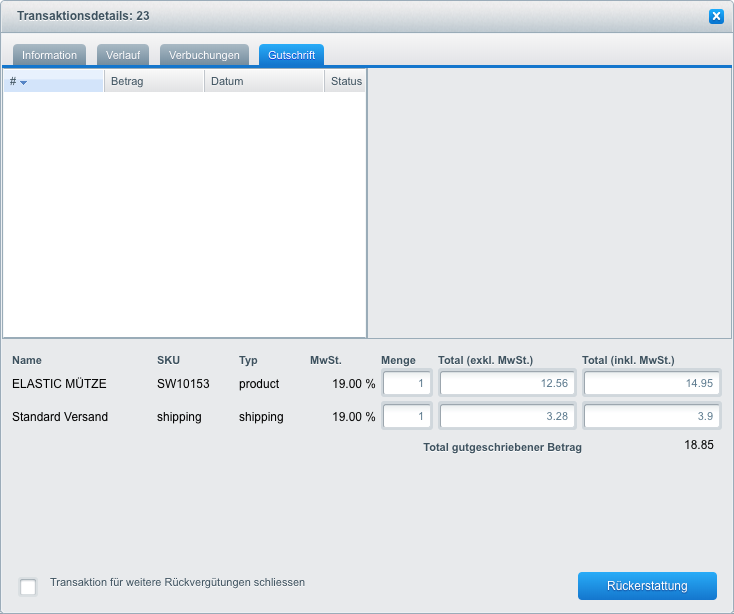Click the SKU SW10153 text
Viewport: 734px width, 614px height.
coord(183,384)
